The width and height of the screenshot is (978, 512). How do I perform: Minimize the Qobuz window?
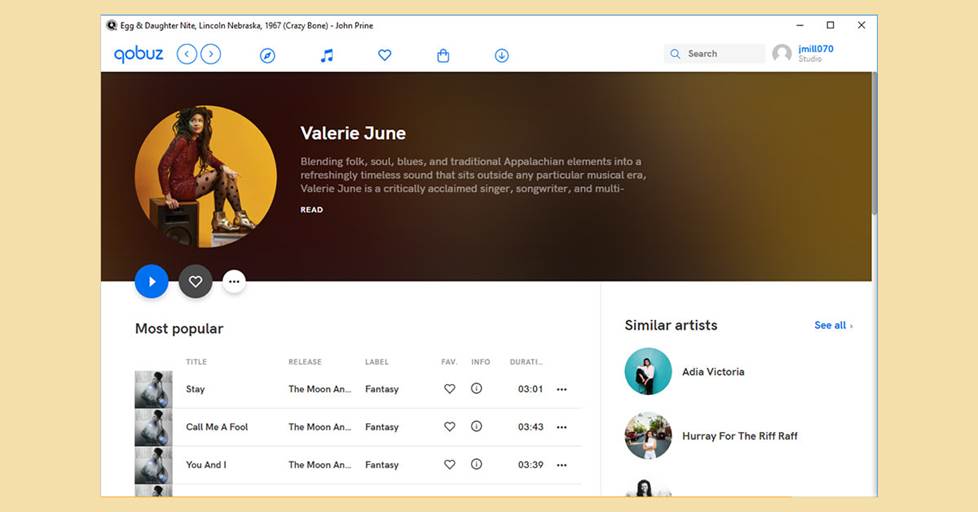click(x=800, y=25)
